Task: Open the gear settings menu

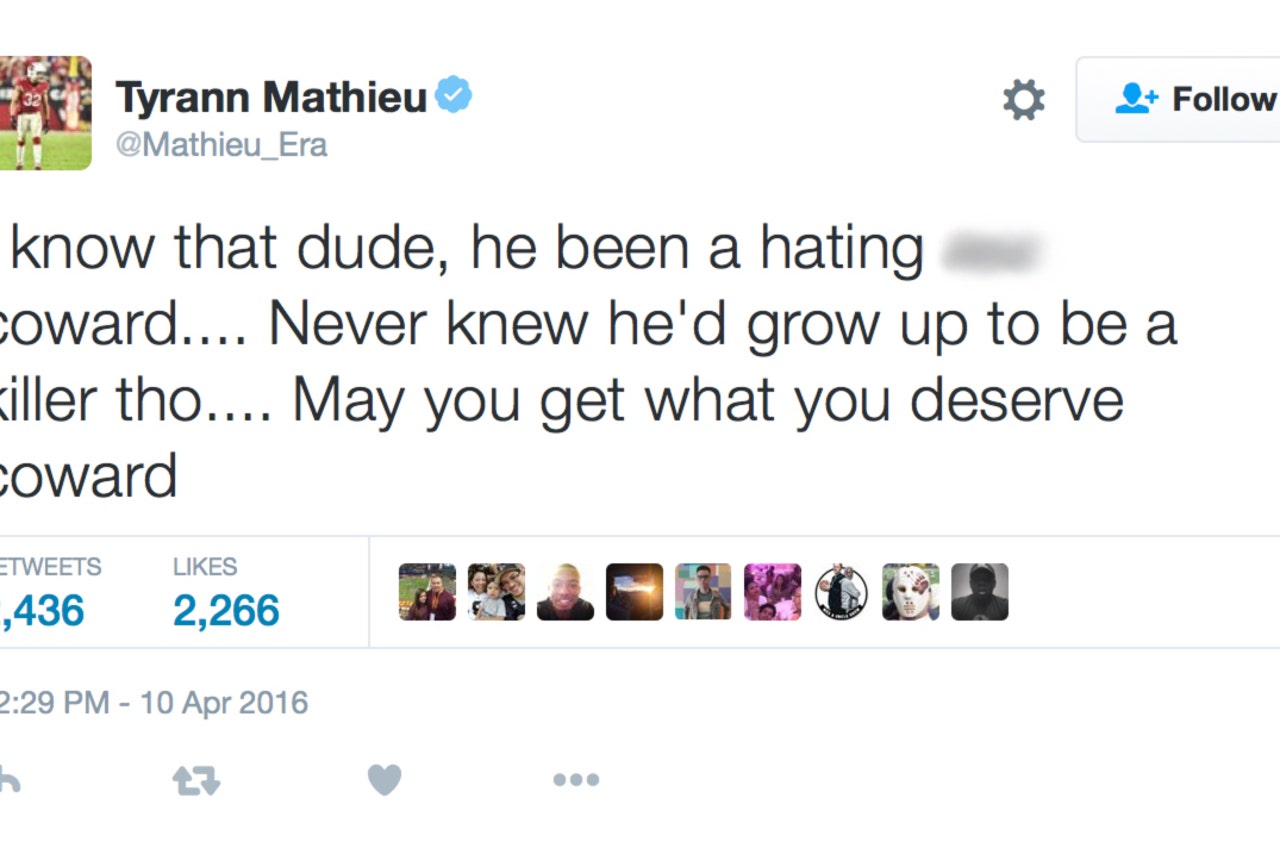Action: [x=1023, y=100]
